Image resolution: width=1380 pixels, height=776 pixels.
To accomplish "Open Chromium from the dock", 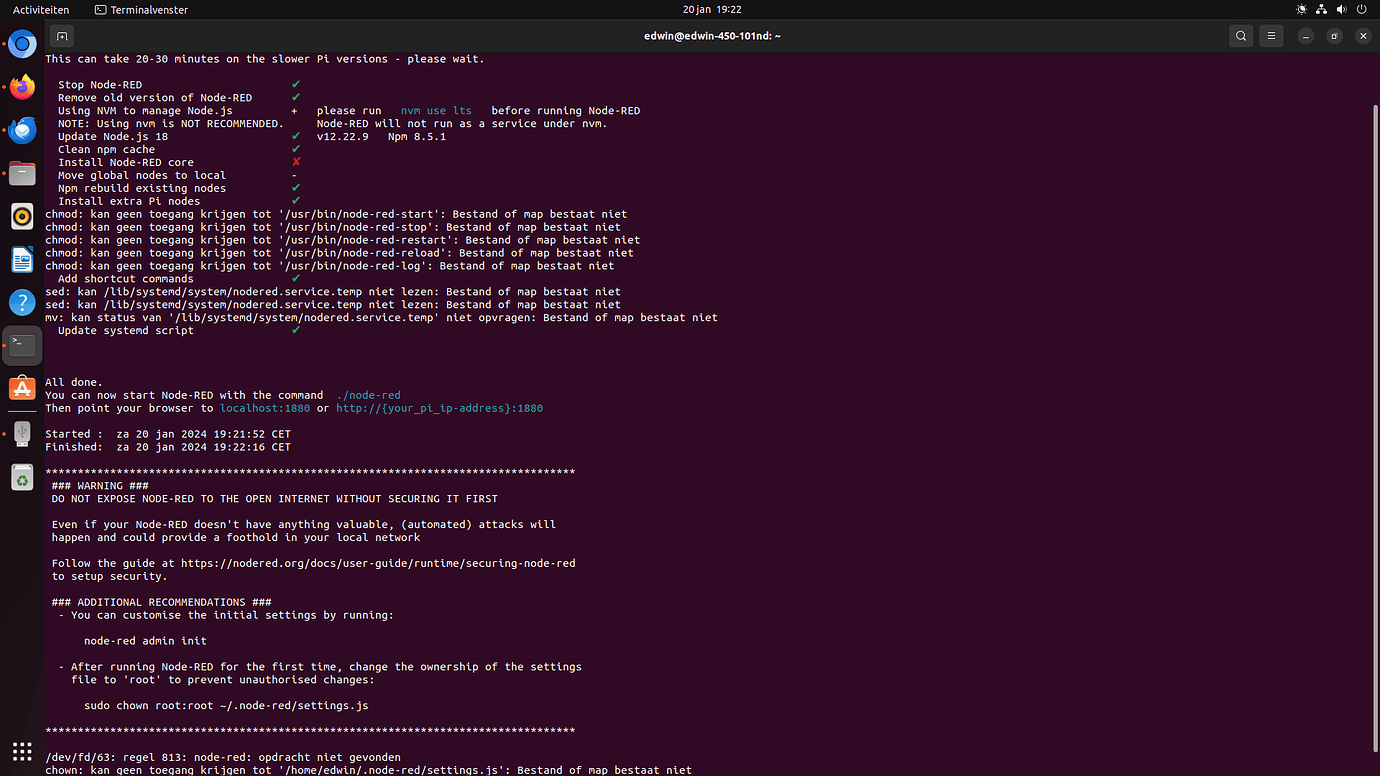I will pyautogui.click(x=22, y=44).
